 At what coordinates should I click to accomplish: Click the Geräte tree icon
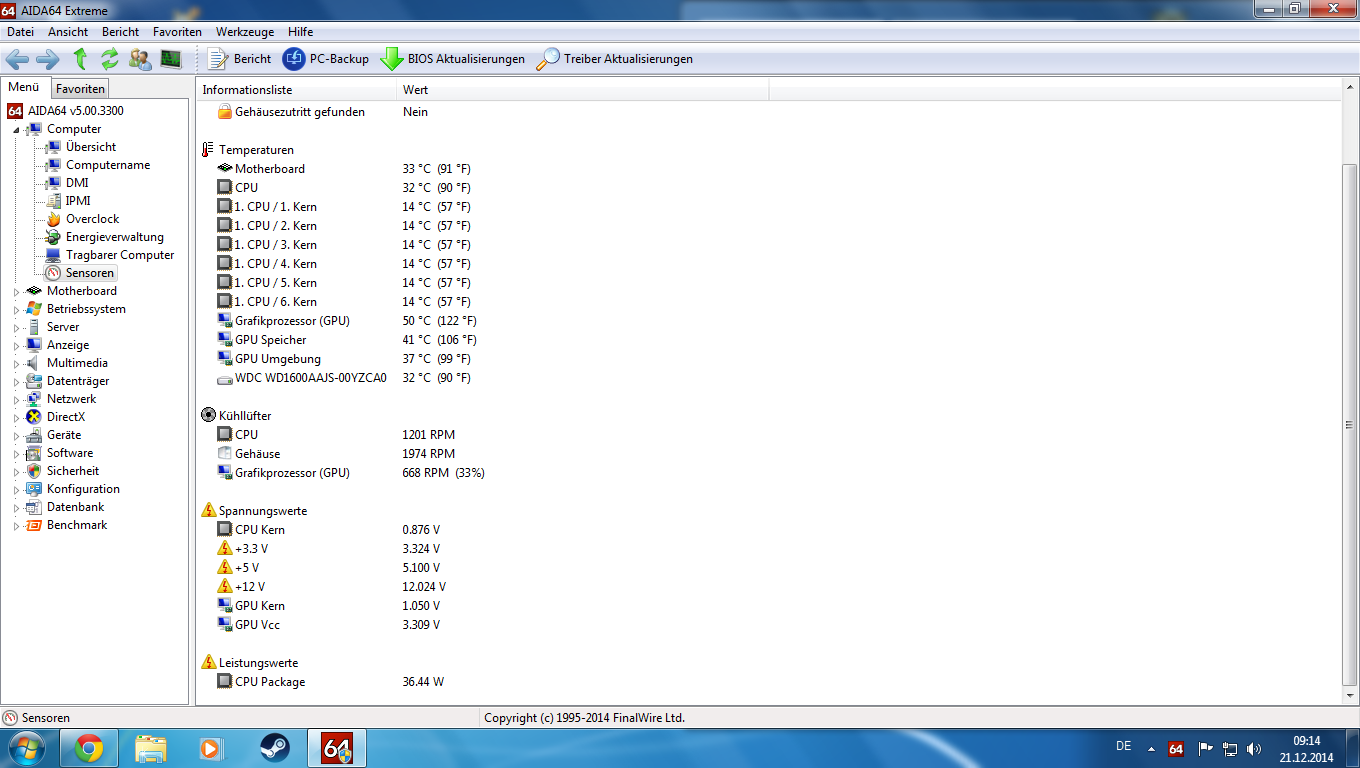coord(34,435)
